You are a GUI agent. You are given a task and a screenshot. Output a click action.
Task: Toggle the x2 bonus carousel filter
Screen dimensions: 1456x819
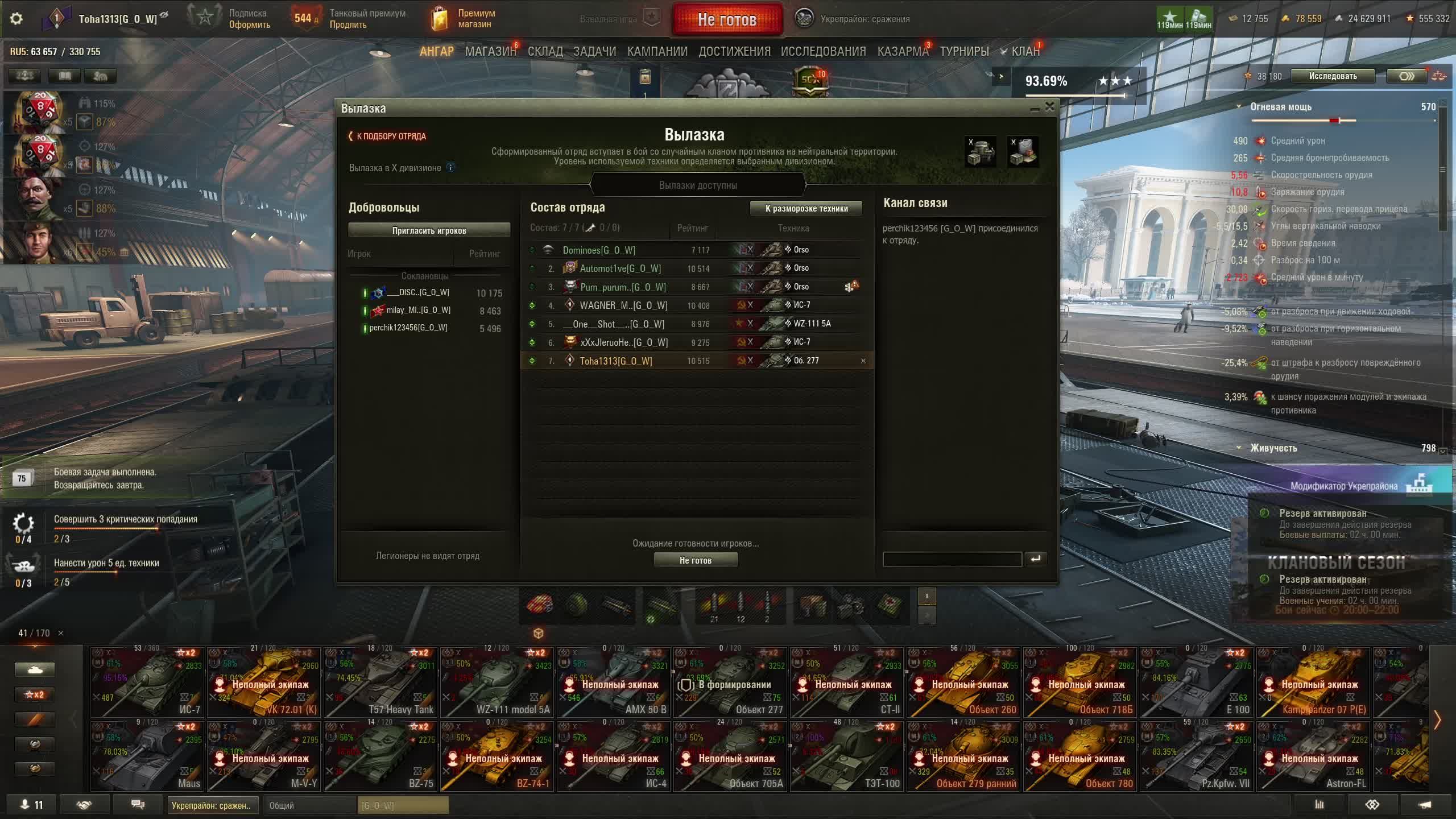tap(35, 694)
